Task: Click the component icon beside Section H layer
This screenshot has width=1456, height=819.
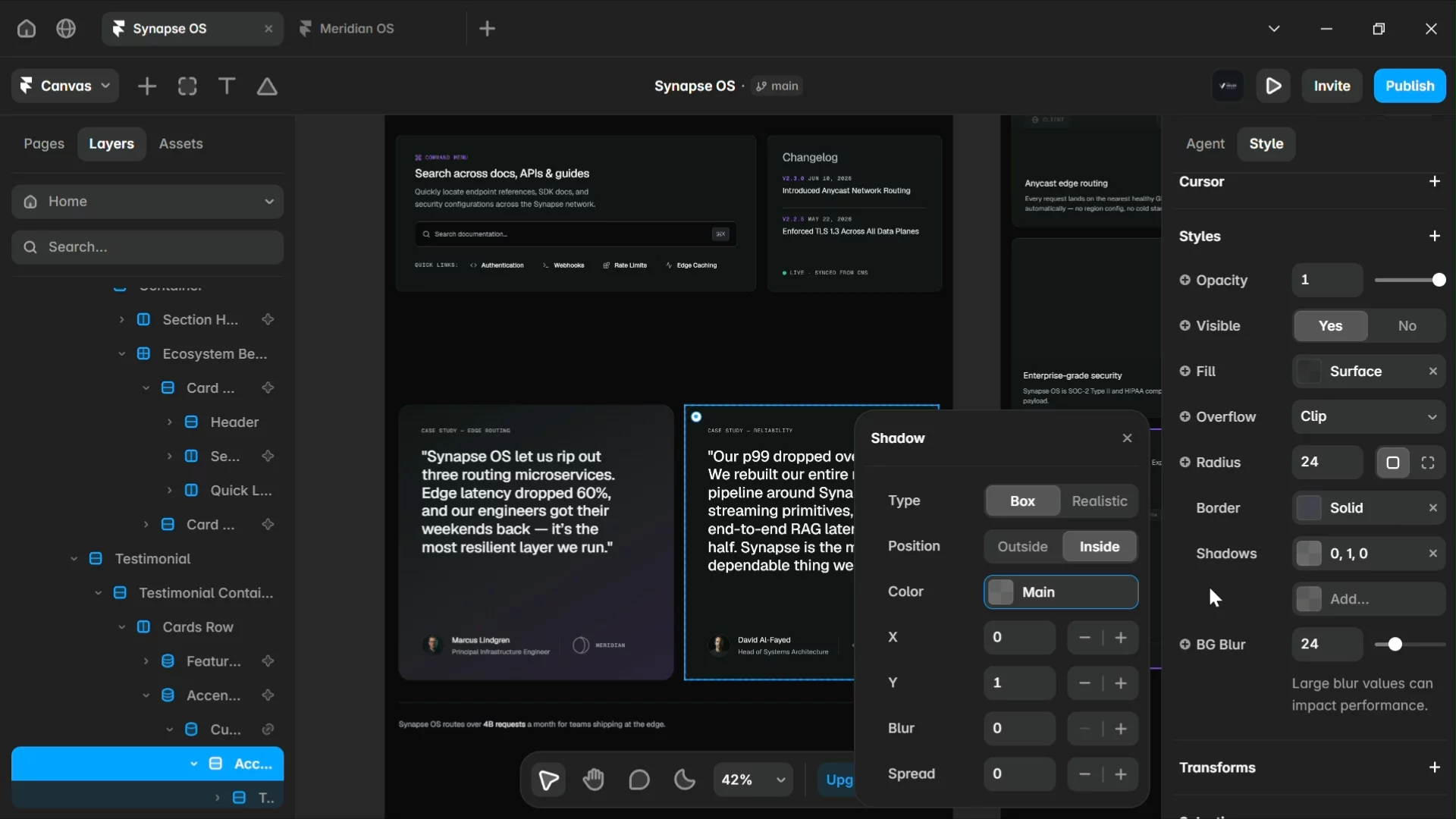Action: click(x=268, y=320)
